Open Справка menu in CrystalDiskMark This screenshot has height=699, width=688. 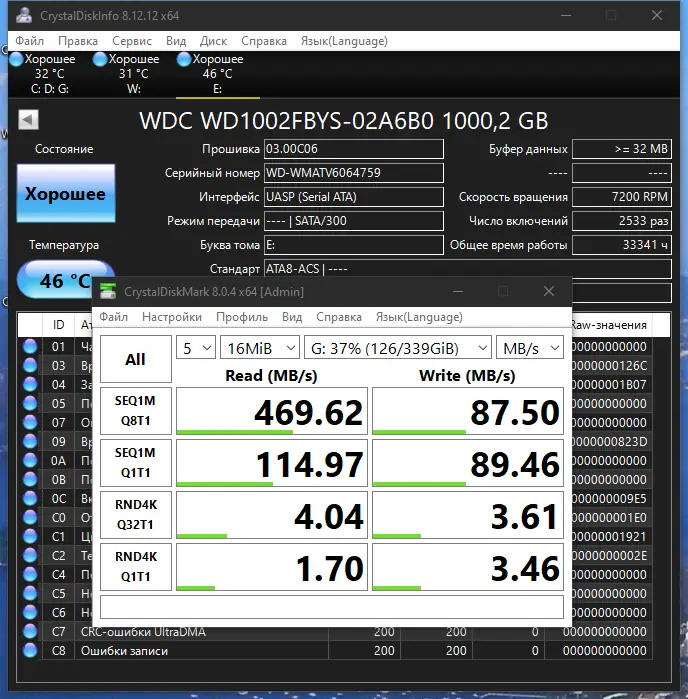[338, 317]
